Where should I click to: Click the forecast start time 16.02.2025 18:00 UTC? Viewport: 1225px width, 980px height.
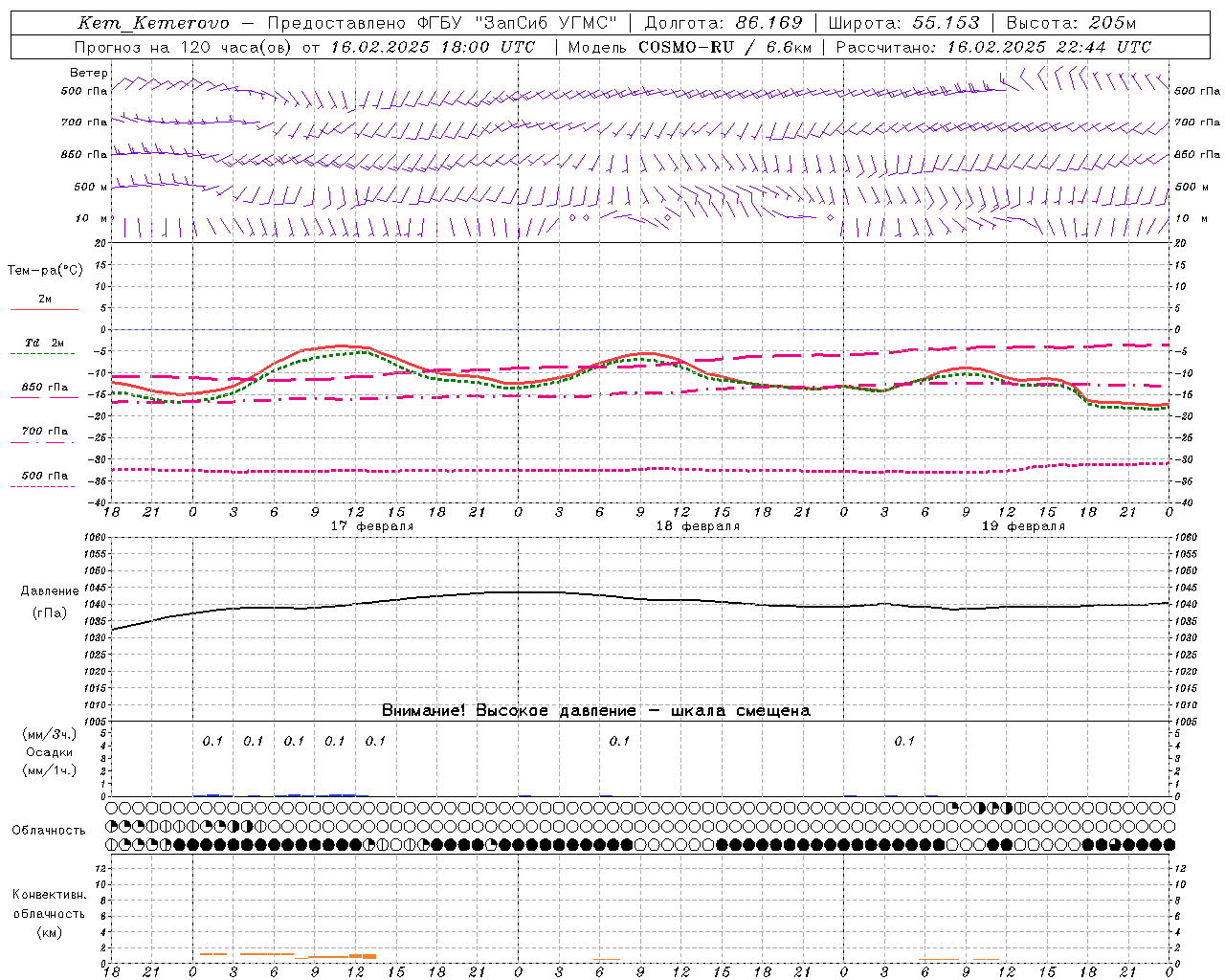pyautogui.click(x=433, y=47)
